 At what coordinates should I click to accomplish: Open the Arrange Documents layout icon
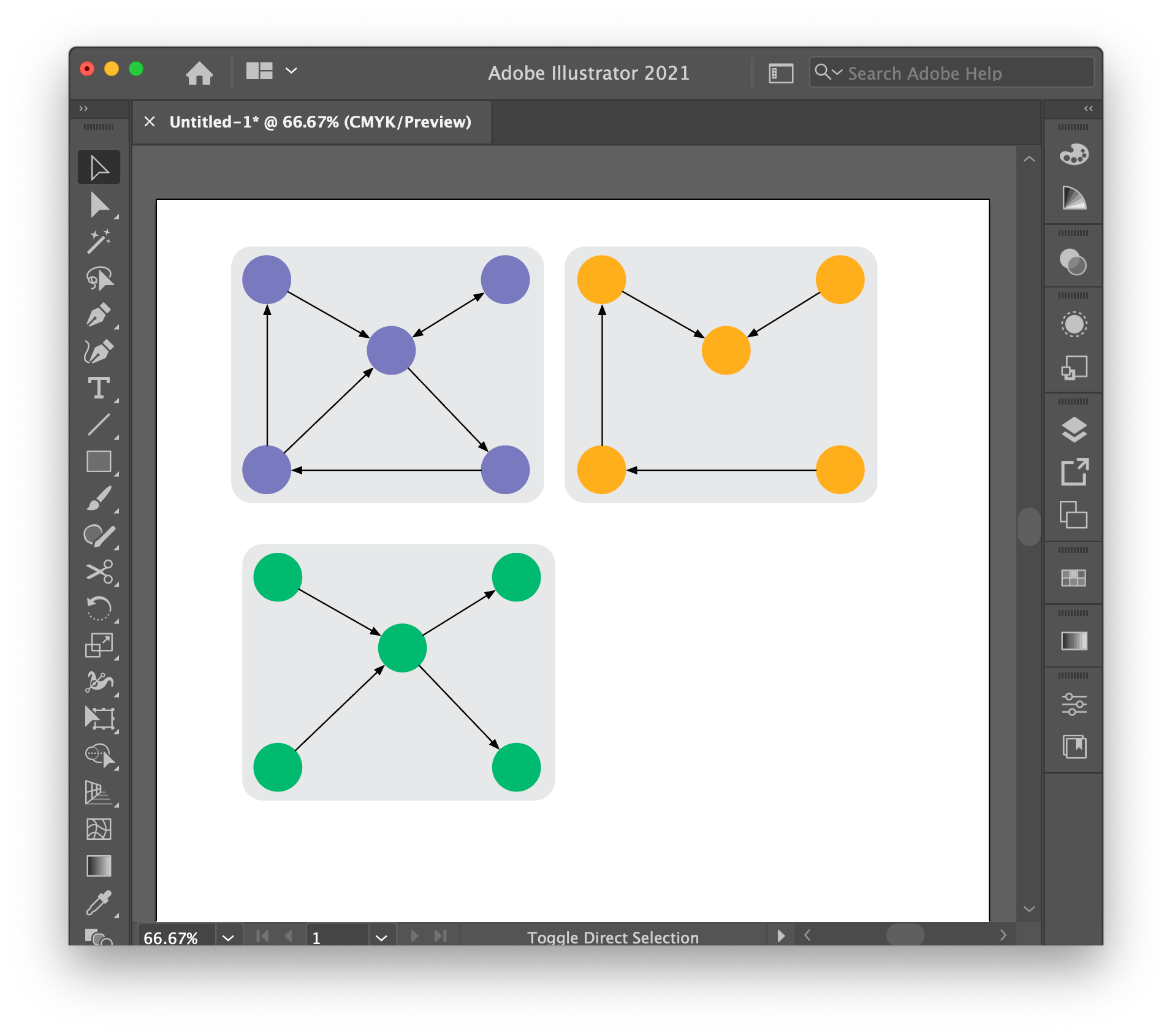(x=259, y=71)
